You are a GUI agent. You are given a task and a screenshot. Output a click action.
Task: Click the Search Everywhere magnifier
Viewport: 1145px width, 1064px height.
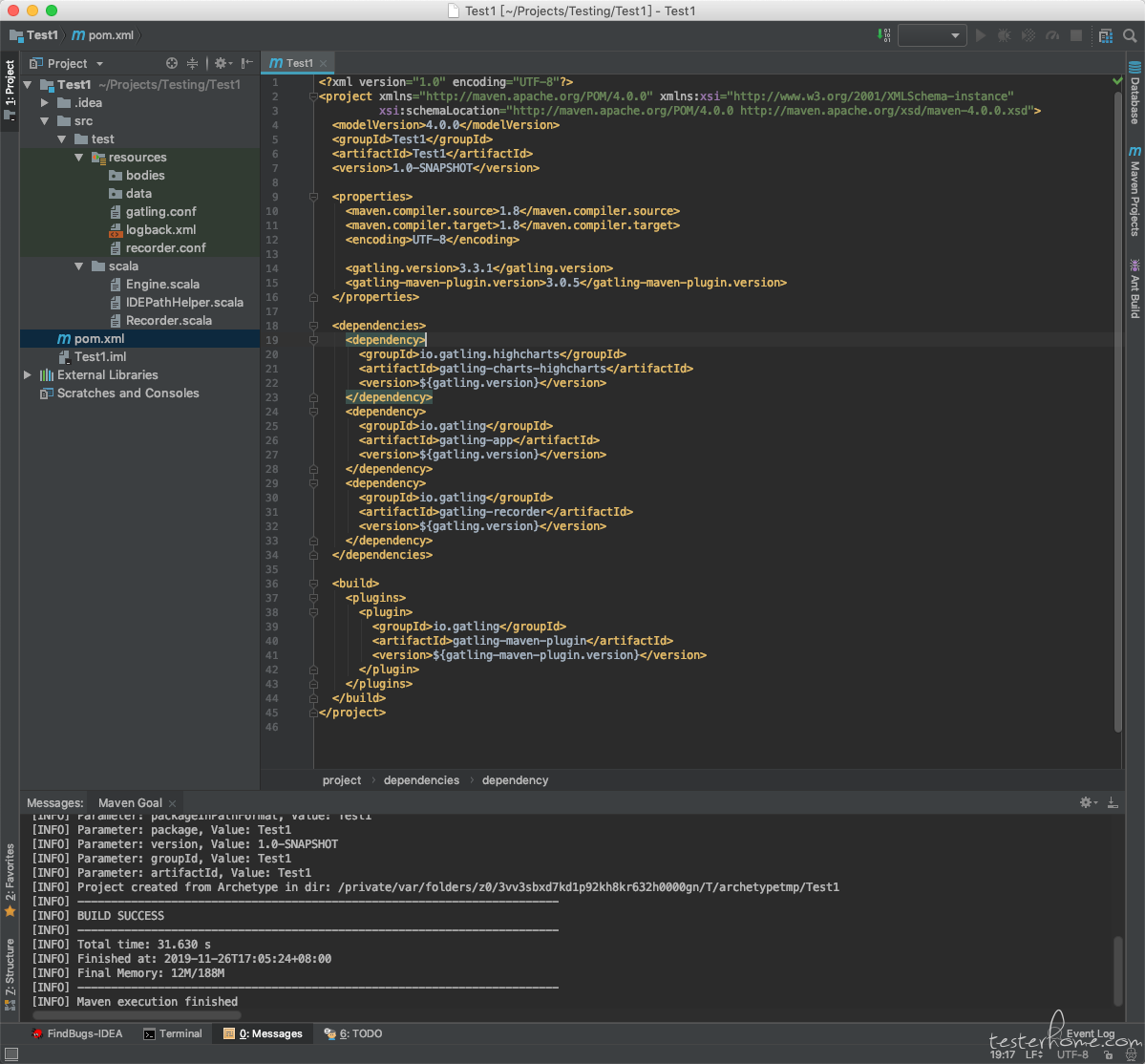click(x=1130, y=35)
